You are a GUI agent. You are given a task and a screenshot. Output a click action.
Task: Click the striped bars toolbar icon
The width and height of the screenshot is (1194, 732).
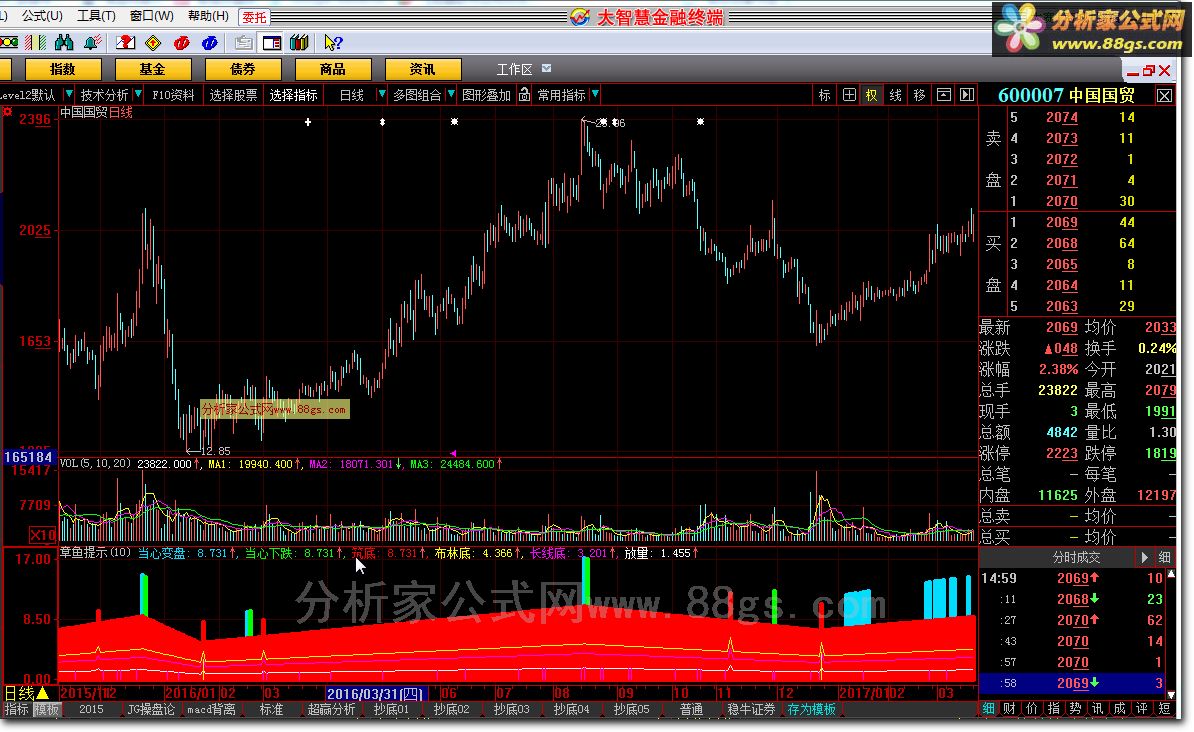coord(36,43)
